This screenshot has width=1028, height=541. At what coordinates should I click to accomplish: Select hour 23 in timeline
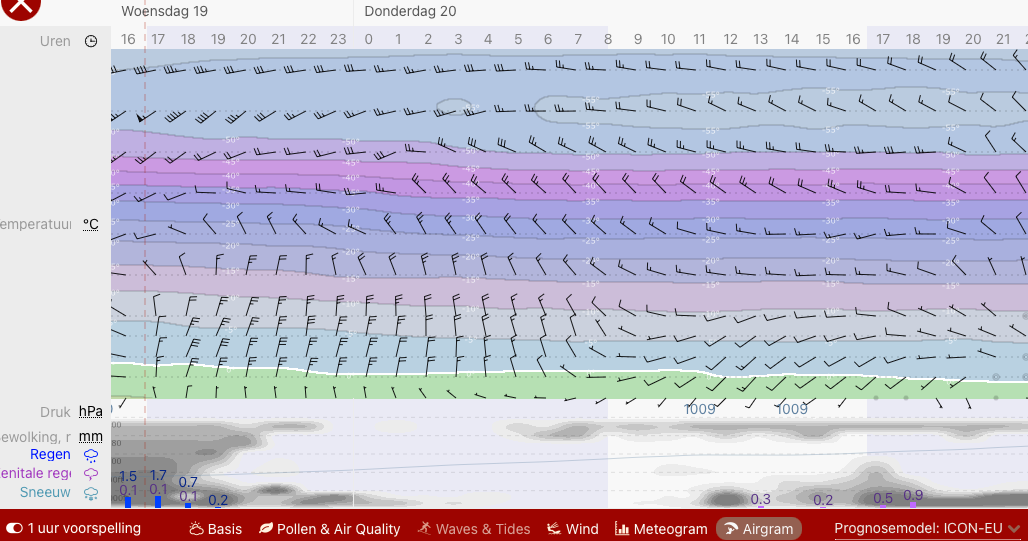click(x=338, y=39)
